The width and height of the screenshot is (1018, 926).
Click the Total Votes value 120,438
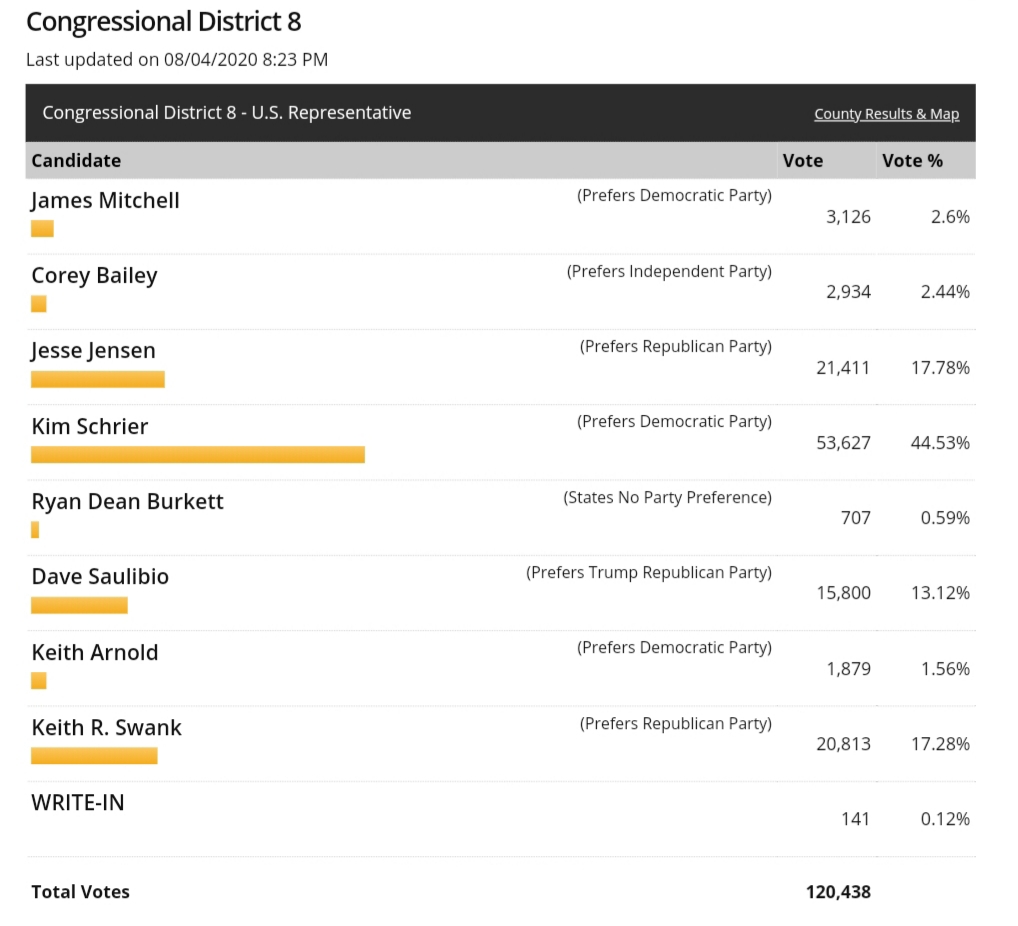pos(838,891)
